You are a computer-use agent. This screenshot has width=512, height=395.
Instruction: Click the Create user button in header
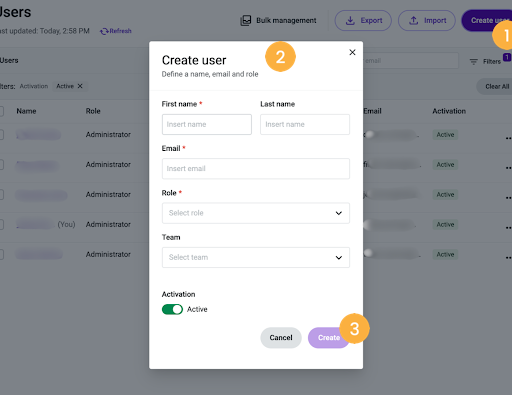(487, 20)
